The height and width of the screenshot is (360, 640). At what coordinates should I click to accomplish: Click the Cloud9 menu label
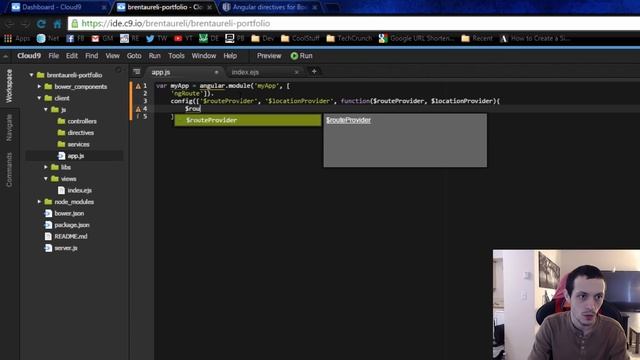pyautogui.click(x=29, y=56)
